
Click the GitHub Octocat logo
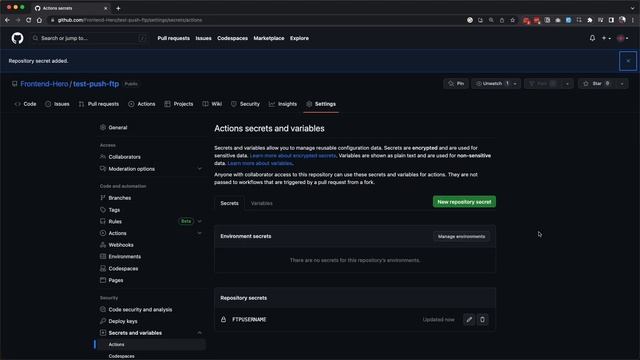click(x=17, y=38)
